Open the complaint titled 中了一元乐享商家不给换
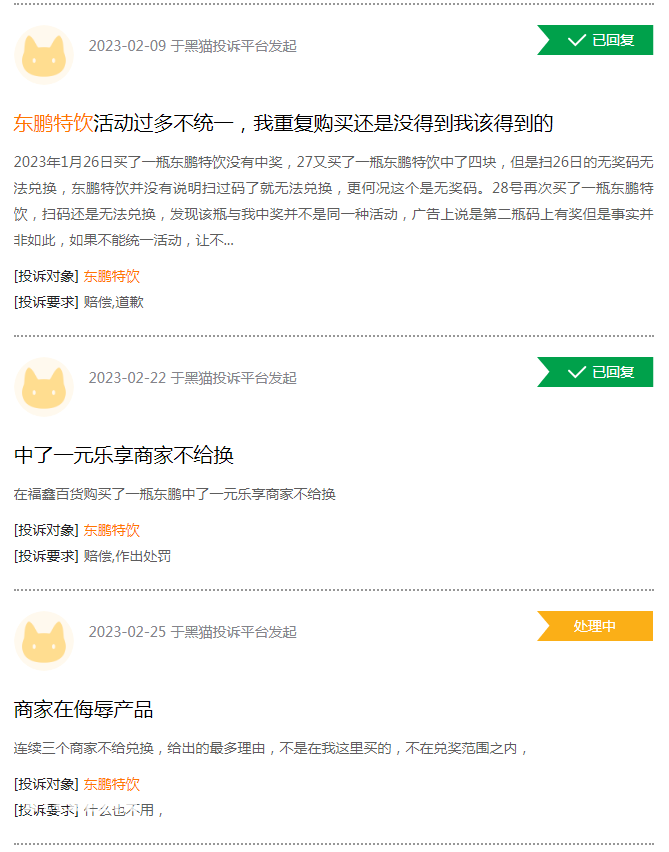The height and width of the screenshot is (852, 669). (124, 455)
